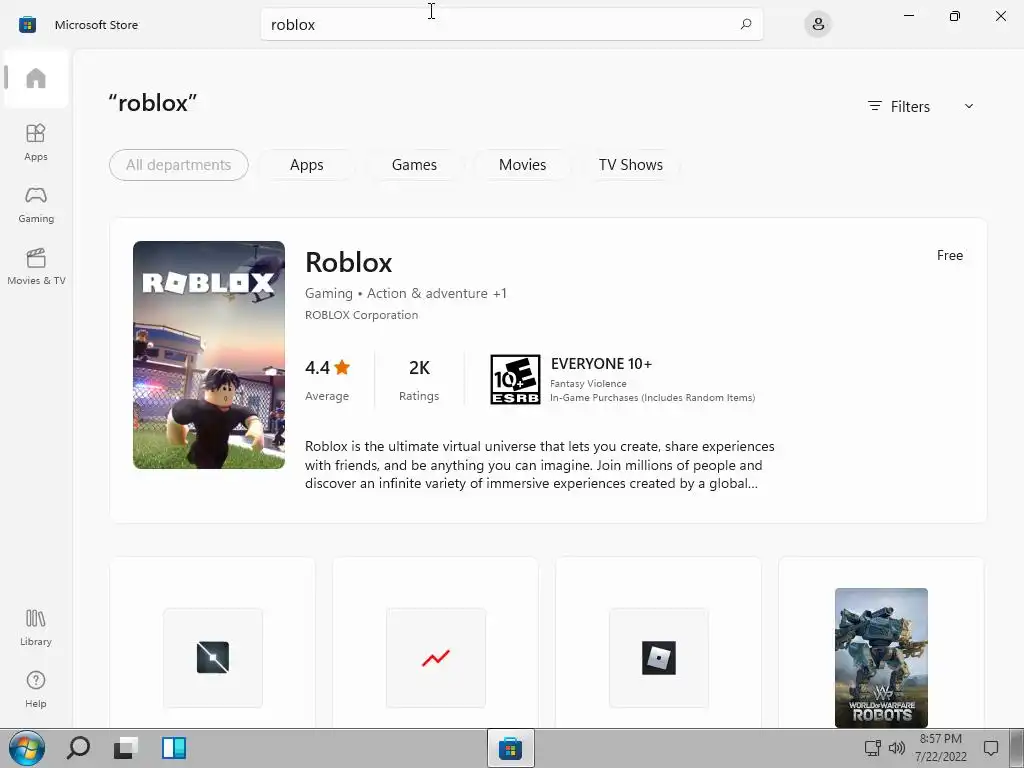Click the volume speaker icon in the tray

pos(897,748)
